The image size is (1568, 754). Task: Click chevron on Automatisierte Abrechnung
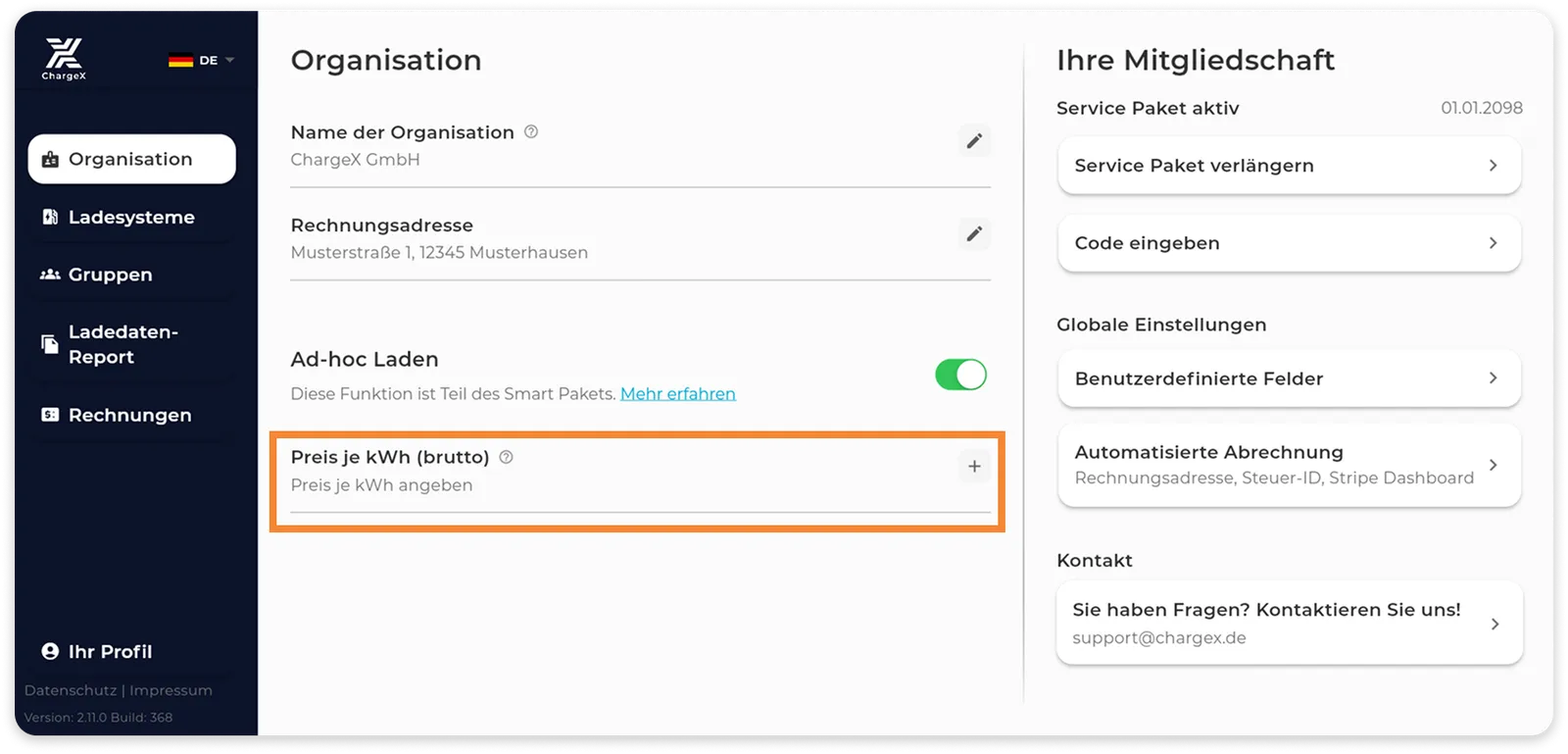[x=1493, y=465]
